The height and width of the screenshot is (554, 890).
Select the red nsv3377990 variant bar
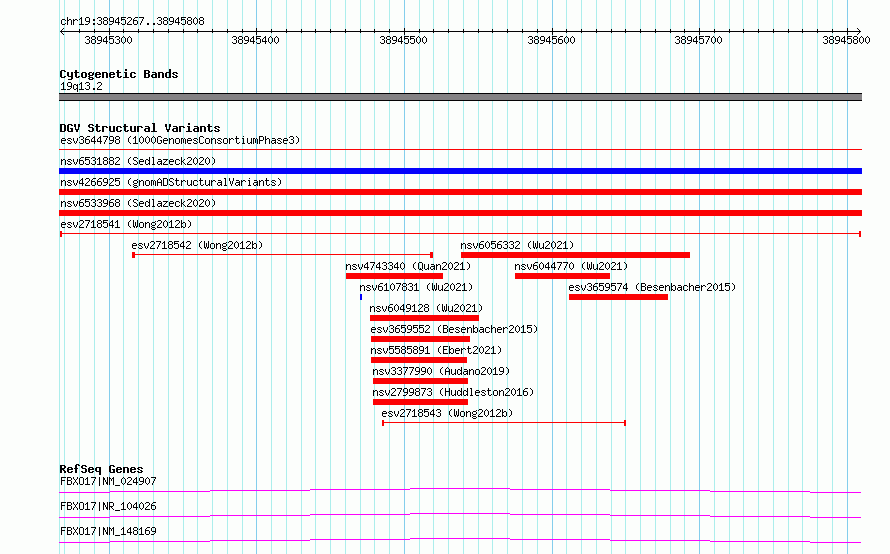pos(421,381)
